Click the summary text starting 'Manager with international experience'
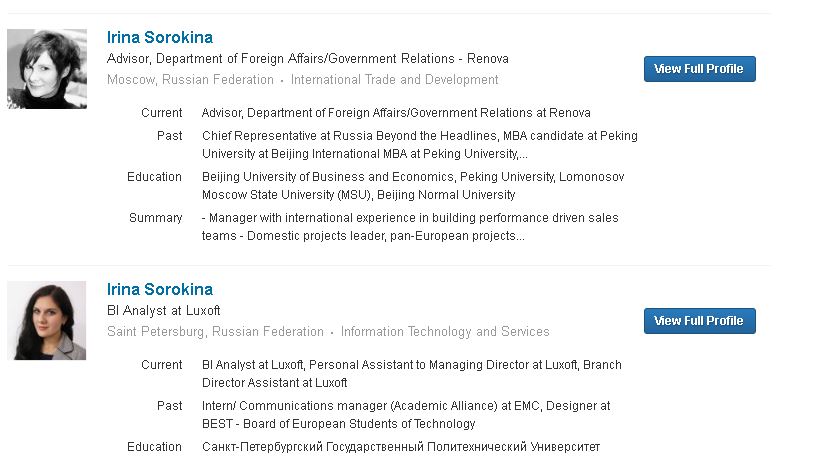This screenshot has height=470, width=827. 410,218
